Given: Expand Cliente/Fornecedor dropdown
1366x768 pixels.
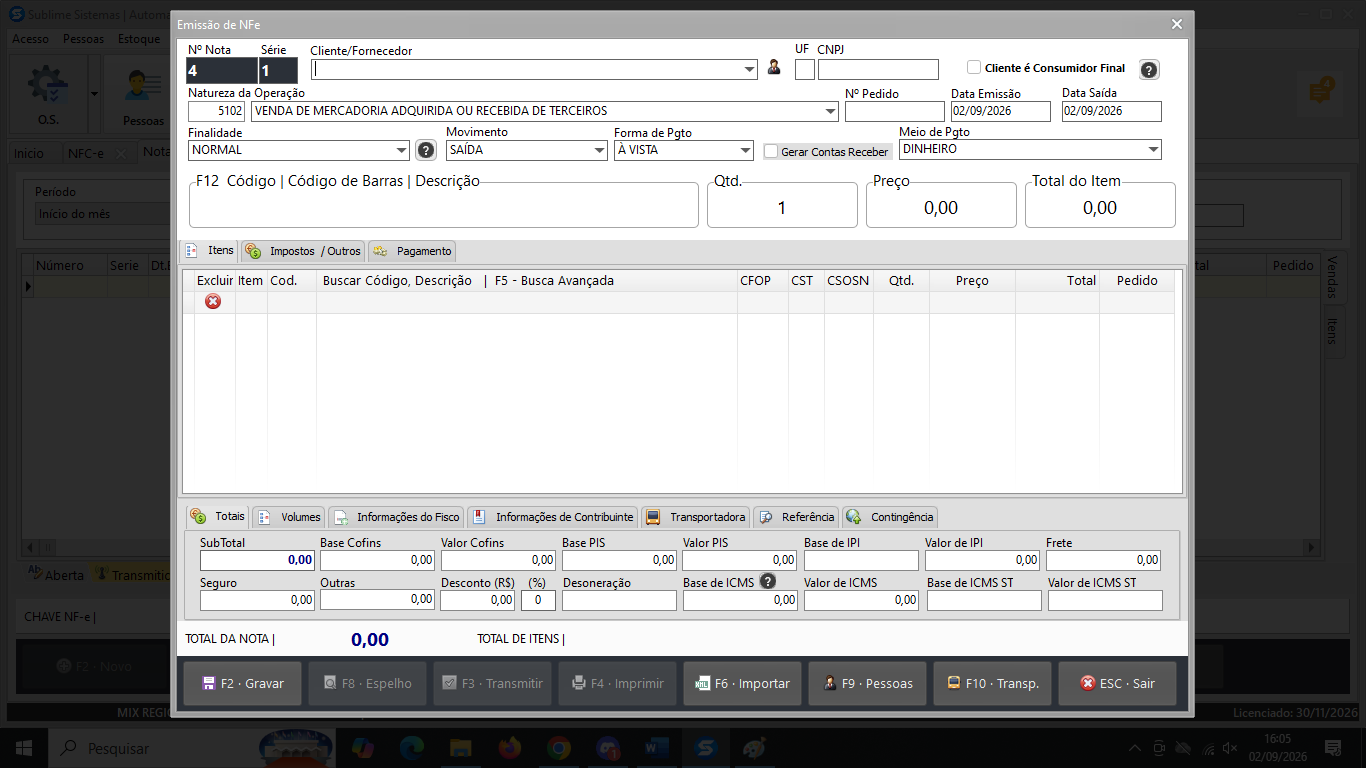Looking at the screenshot, I should click(x=750, y=70).
